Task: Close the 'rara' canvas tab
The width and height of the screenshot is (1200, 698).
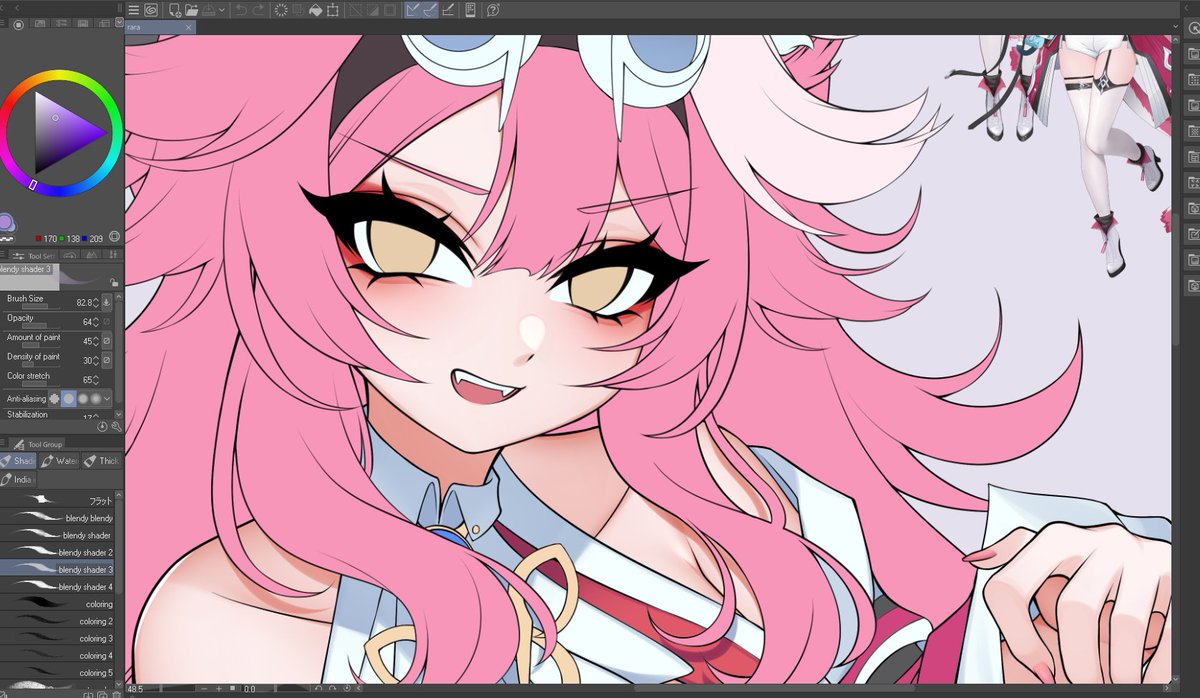Action: coord(188,27)
